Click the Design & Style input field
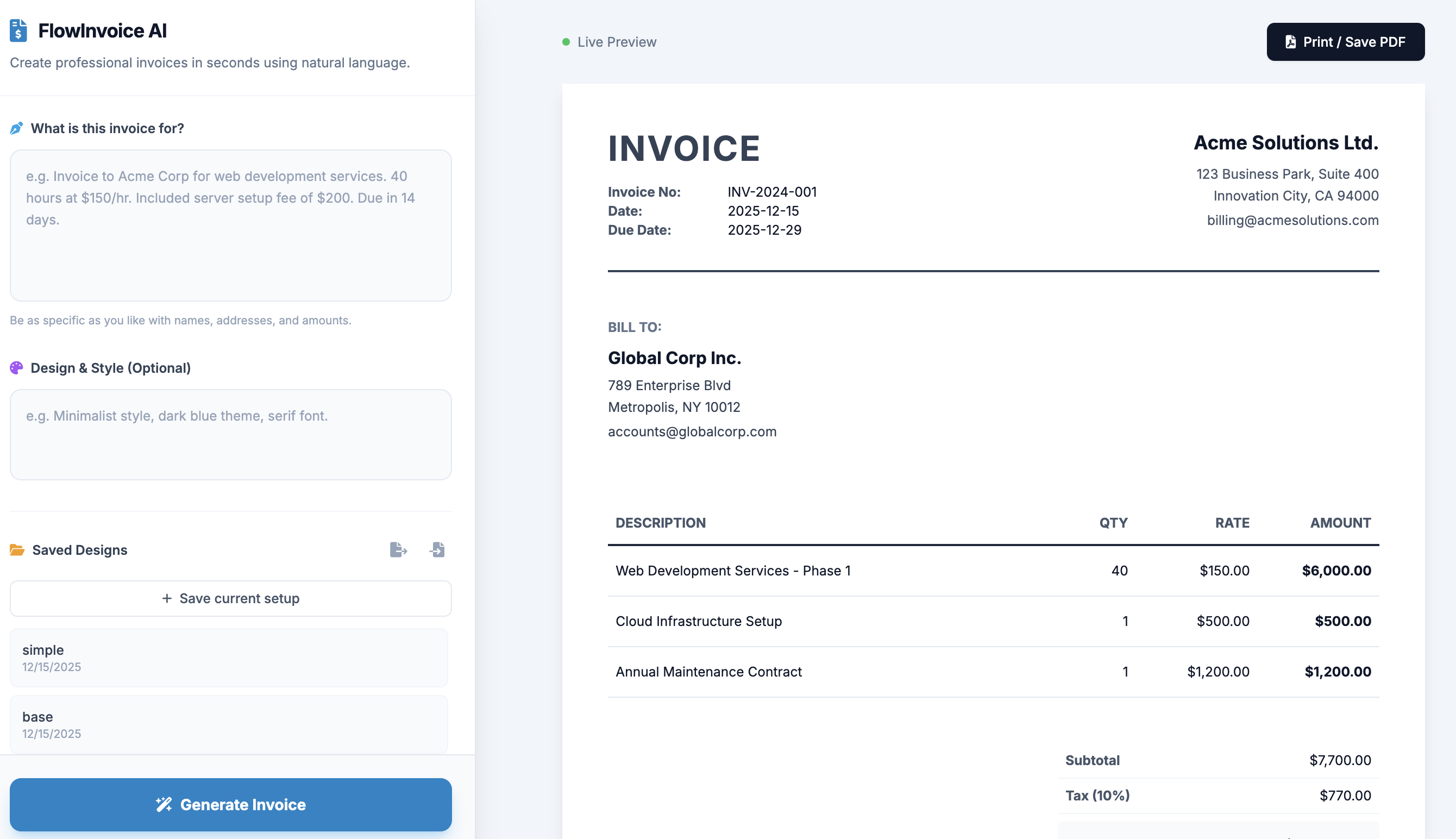The width and height of the screenshot is (1456, 839). click(x=230, y=435)
